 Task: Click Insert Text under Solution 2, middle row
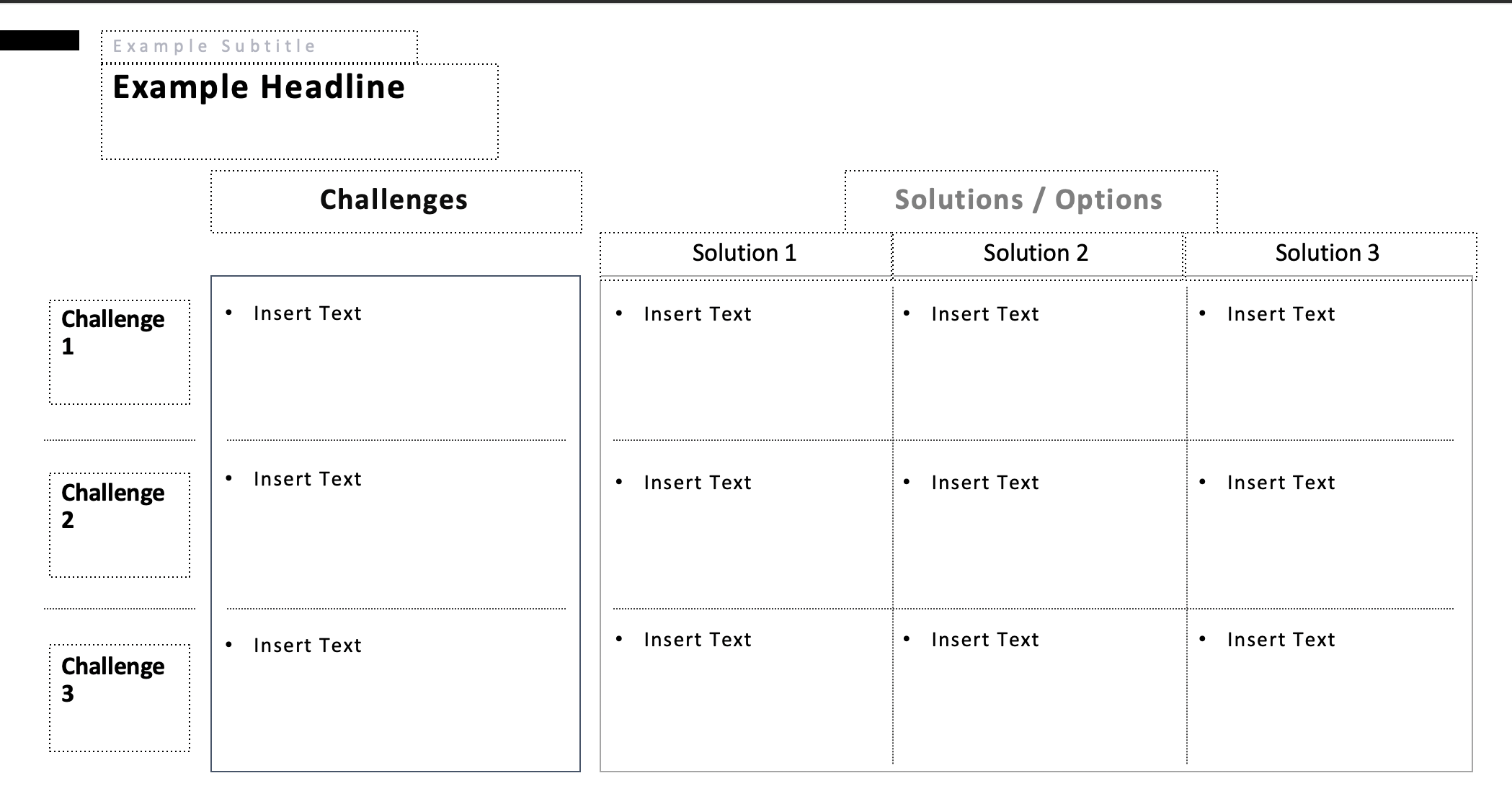tap(985, 483)
